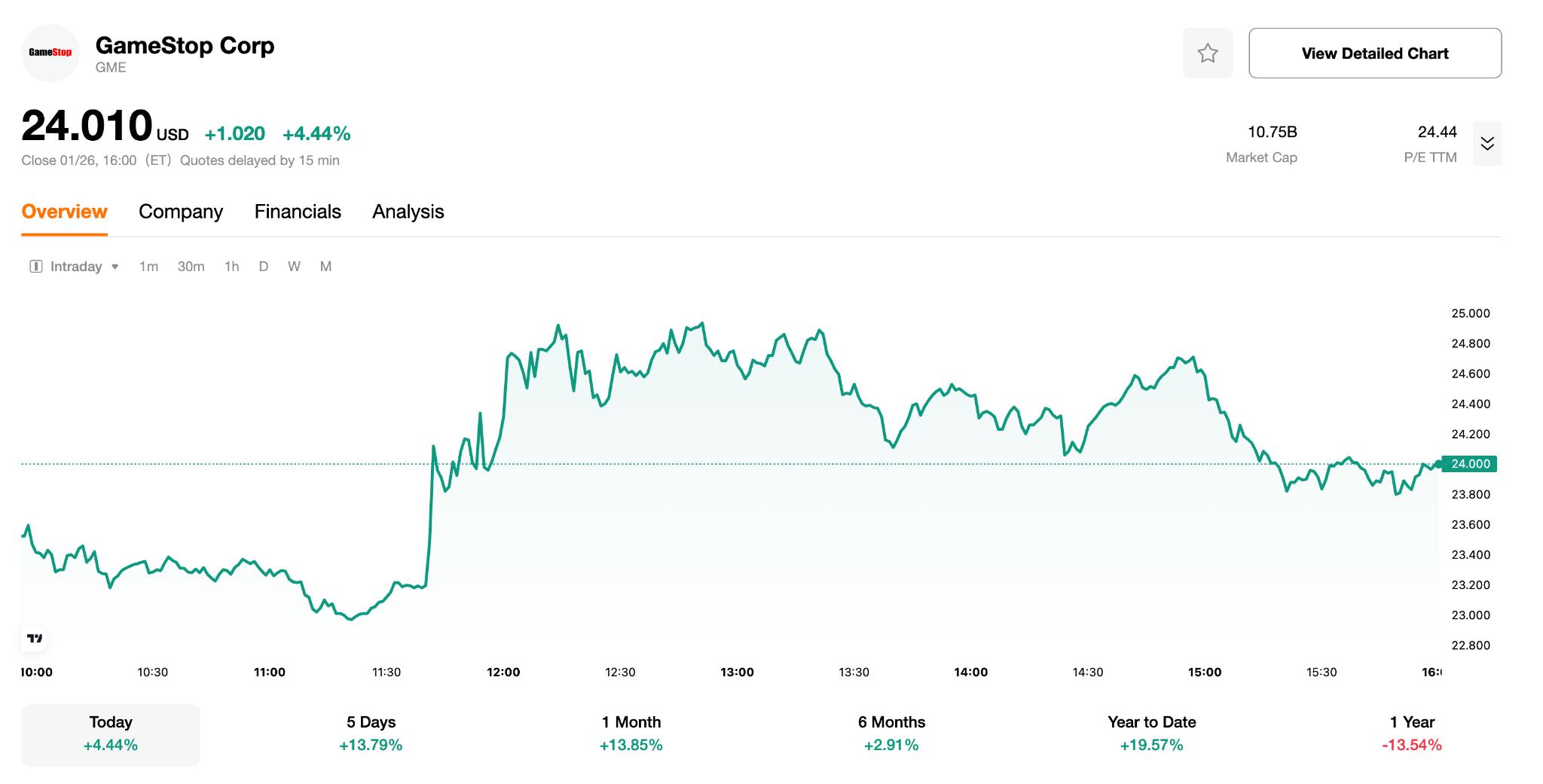Select the 1h chart interval

click(231, 267)
